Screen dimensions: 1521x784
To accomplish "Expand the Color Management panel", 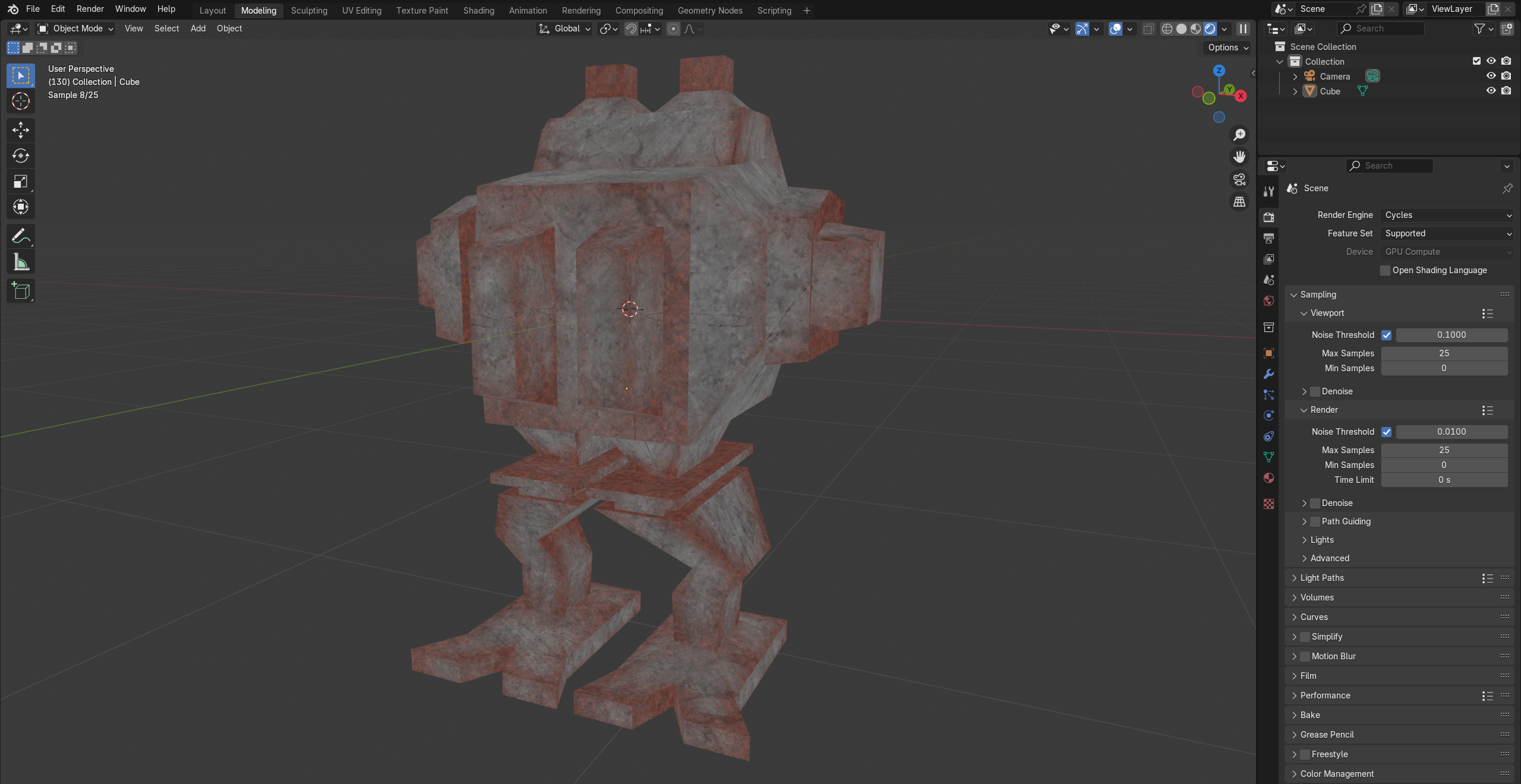I will point(1337,774).
